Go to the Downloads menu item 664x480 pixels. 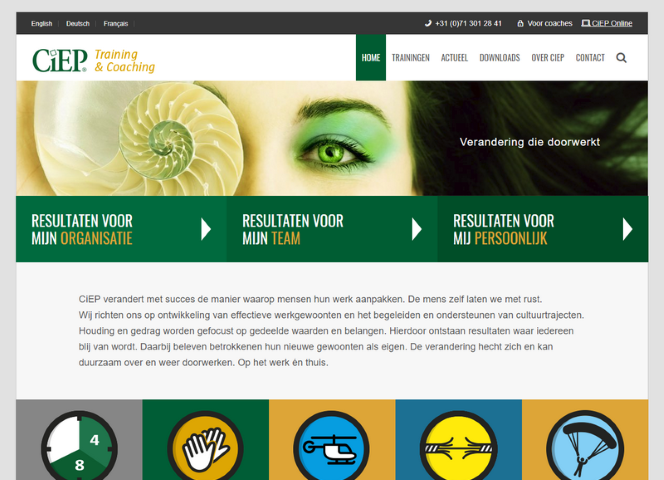499,58
